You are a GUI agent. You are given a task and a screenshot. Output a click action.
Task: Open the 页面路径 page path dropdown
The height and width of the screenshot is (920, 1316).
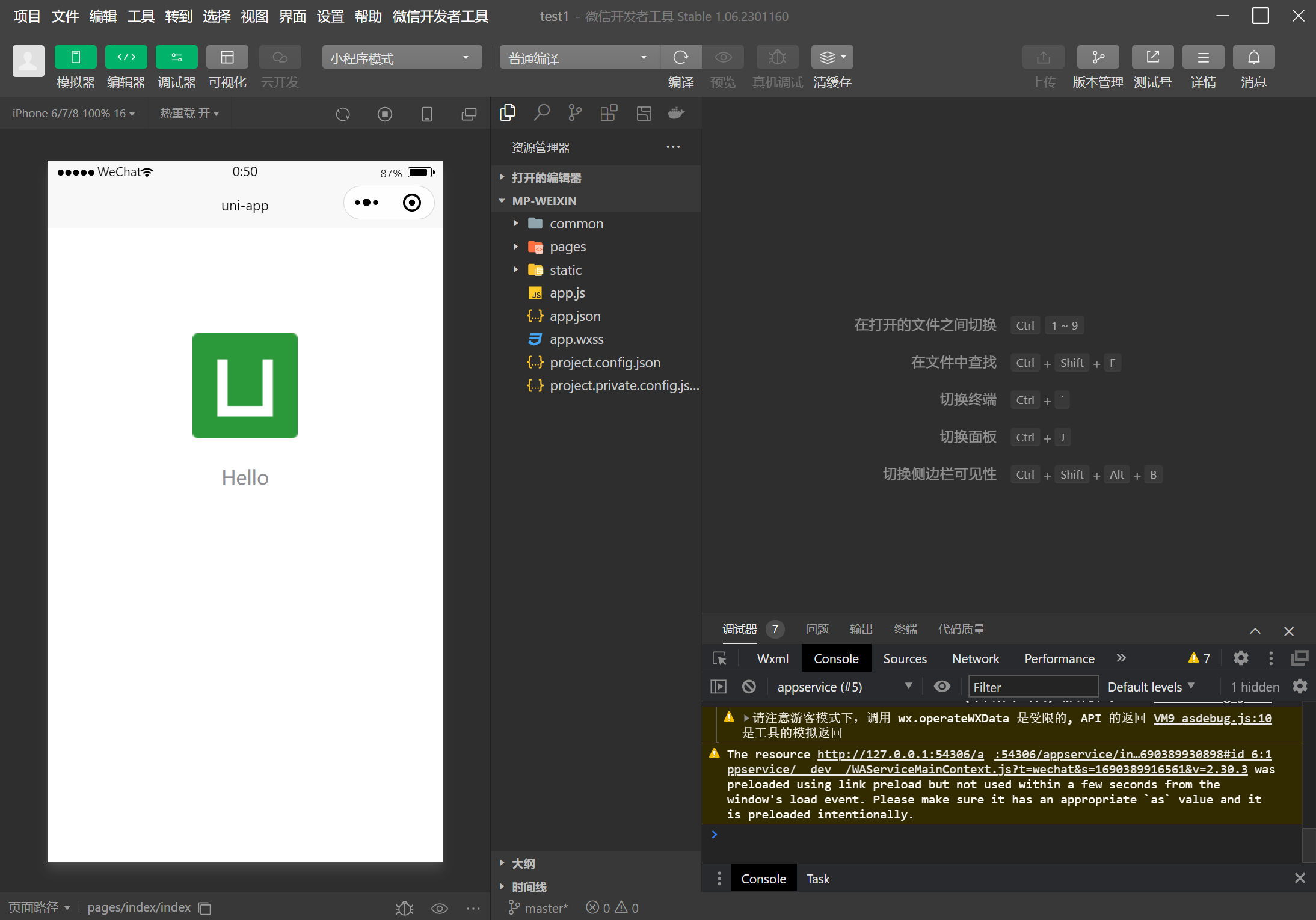click(x=39, y=907)
